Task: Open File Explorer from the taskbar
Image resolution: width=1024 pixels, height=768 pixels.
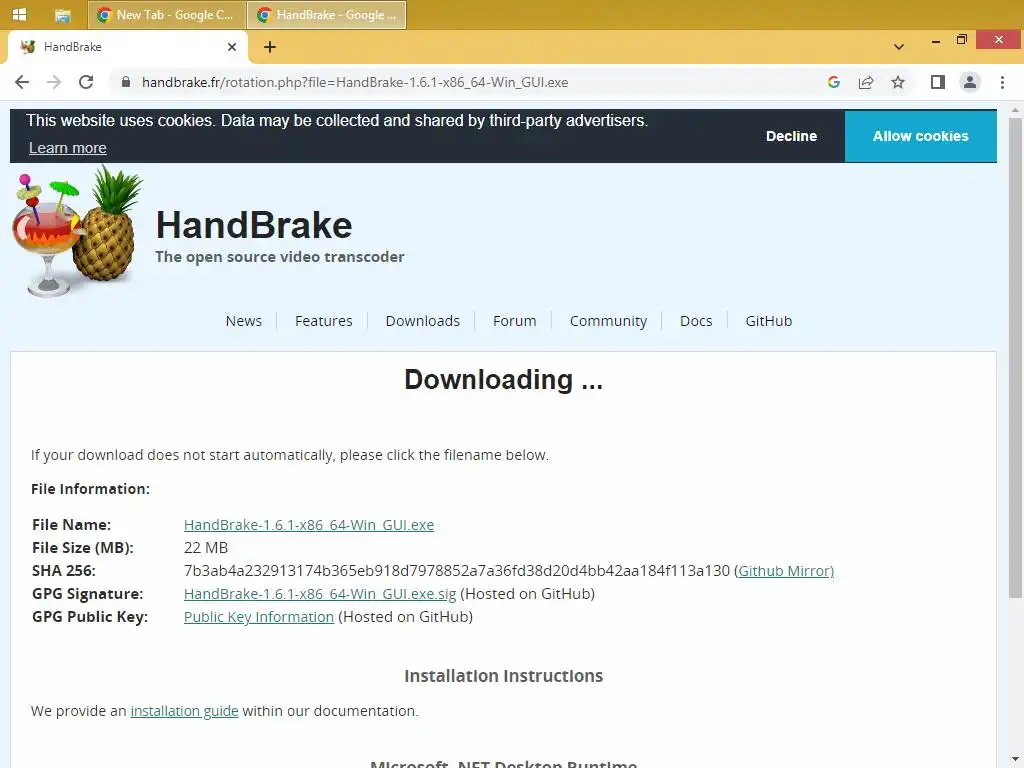Action: coord(63,15)
